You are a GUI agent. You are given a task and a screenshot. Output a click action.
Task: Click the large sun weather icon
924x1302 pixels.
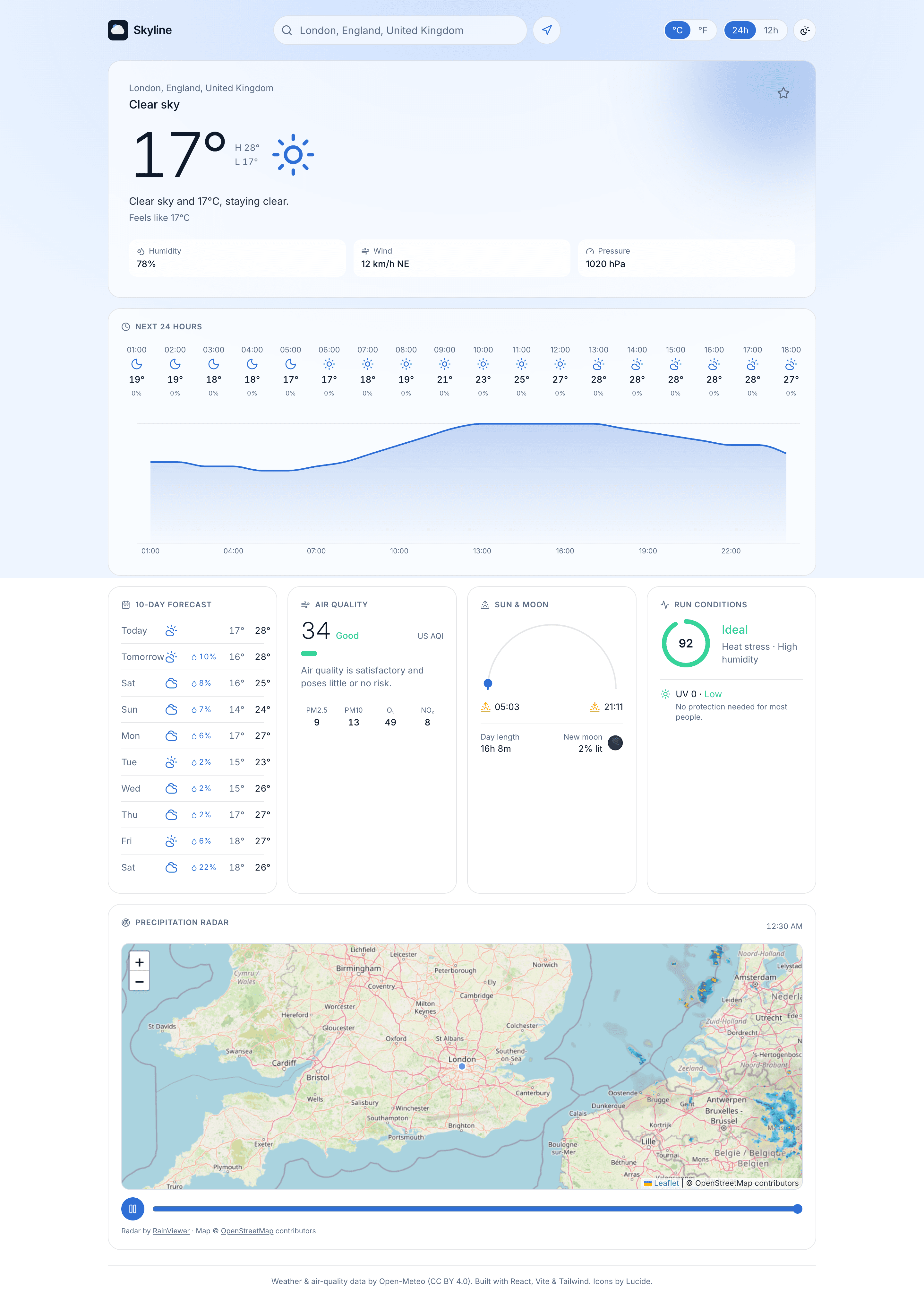point(293,154)
